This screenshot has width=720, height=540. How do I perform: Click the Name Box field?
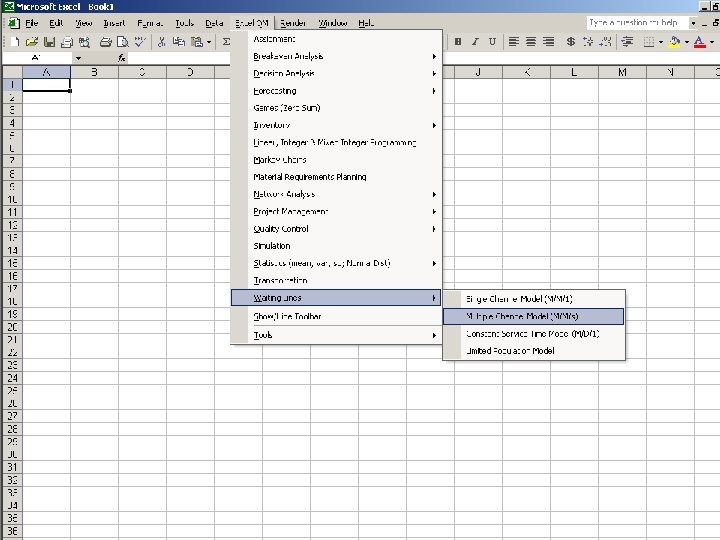(x=37, y=58)
